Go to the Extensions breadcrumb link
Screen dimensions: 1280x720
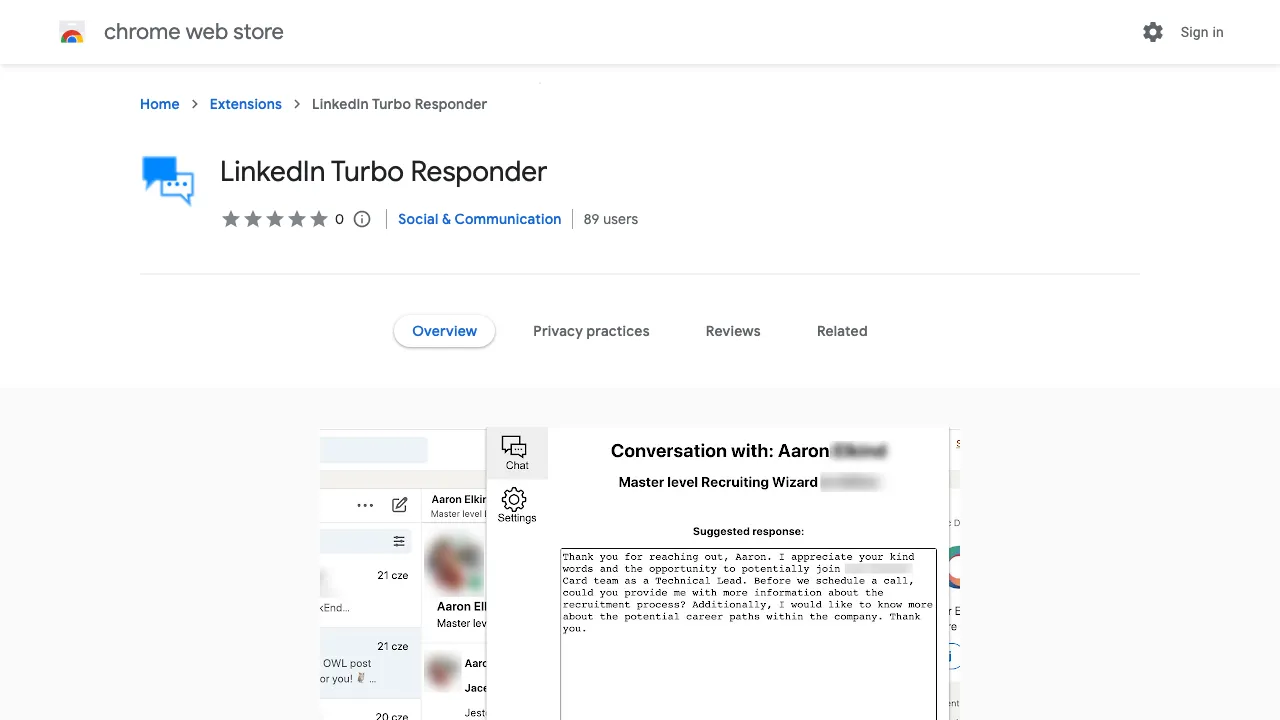coord(246,104)
